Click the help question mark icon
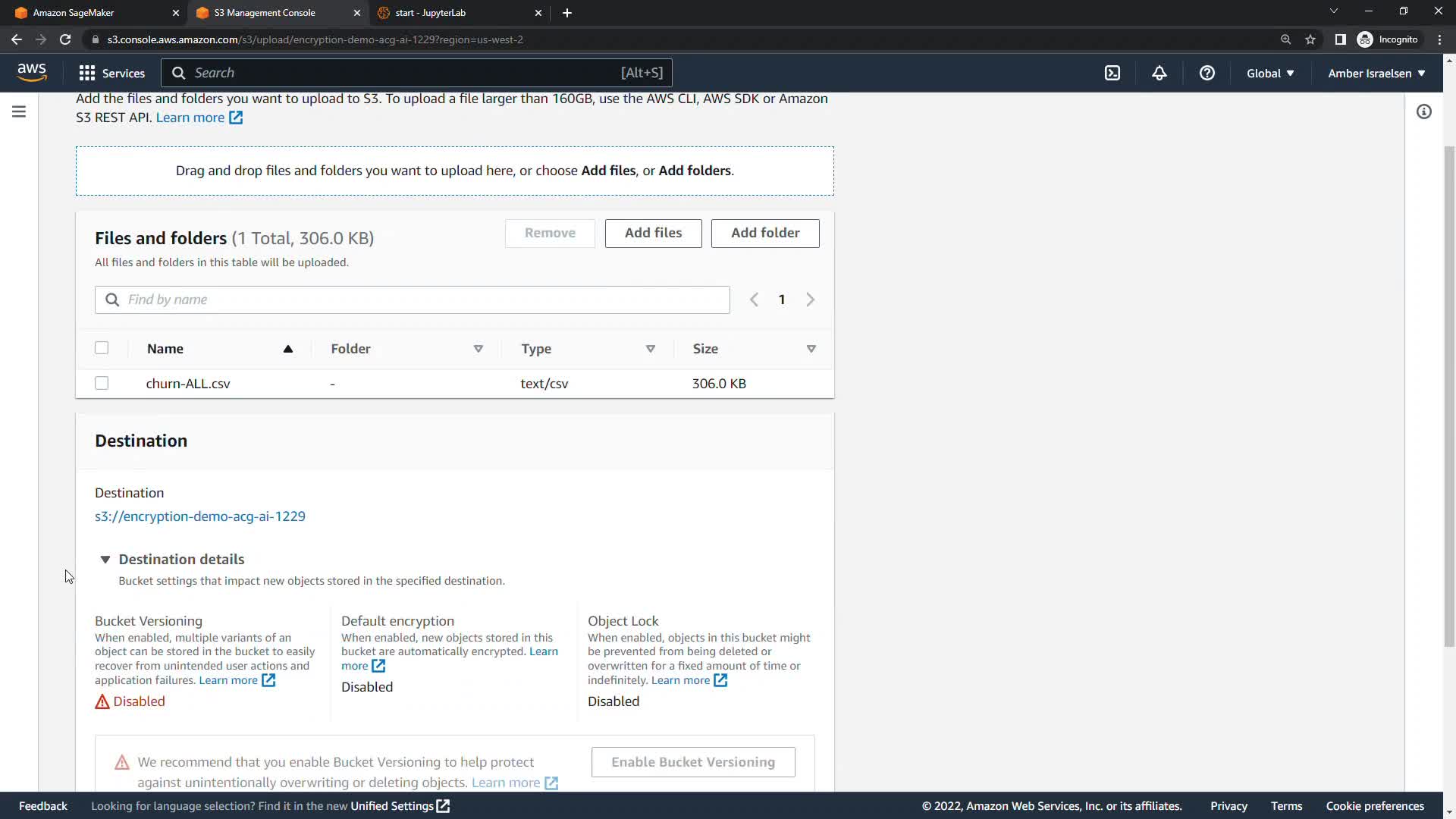 point(1207,73)
